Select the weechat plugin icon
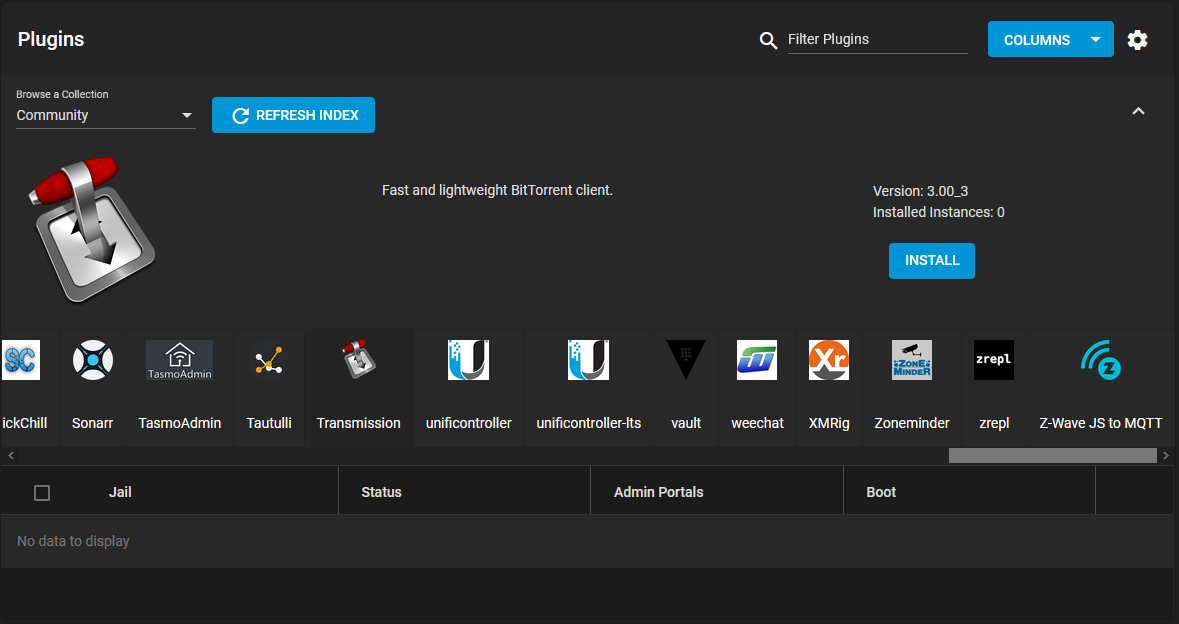This screenshot has width=1179, height=624. point(756,360)
